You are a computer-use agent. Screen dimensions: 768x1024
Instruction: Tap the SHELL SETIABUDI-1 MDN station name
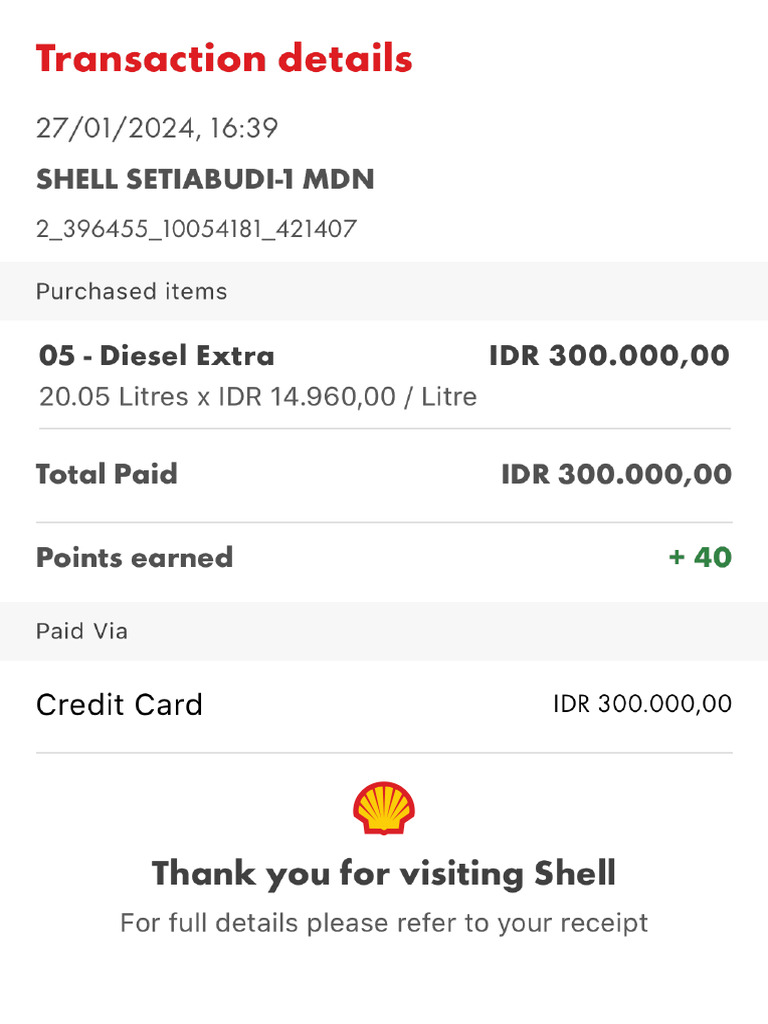(205, 180)
